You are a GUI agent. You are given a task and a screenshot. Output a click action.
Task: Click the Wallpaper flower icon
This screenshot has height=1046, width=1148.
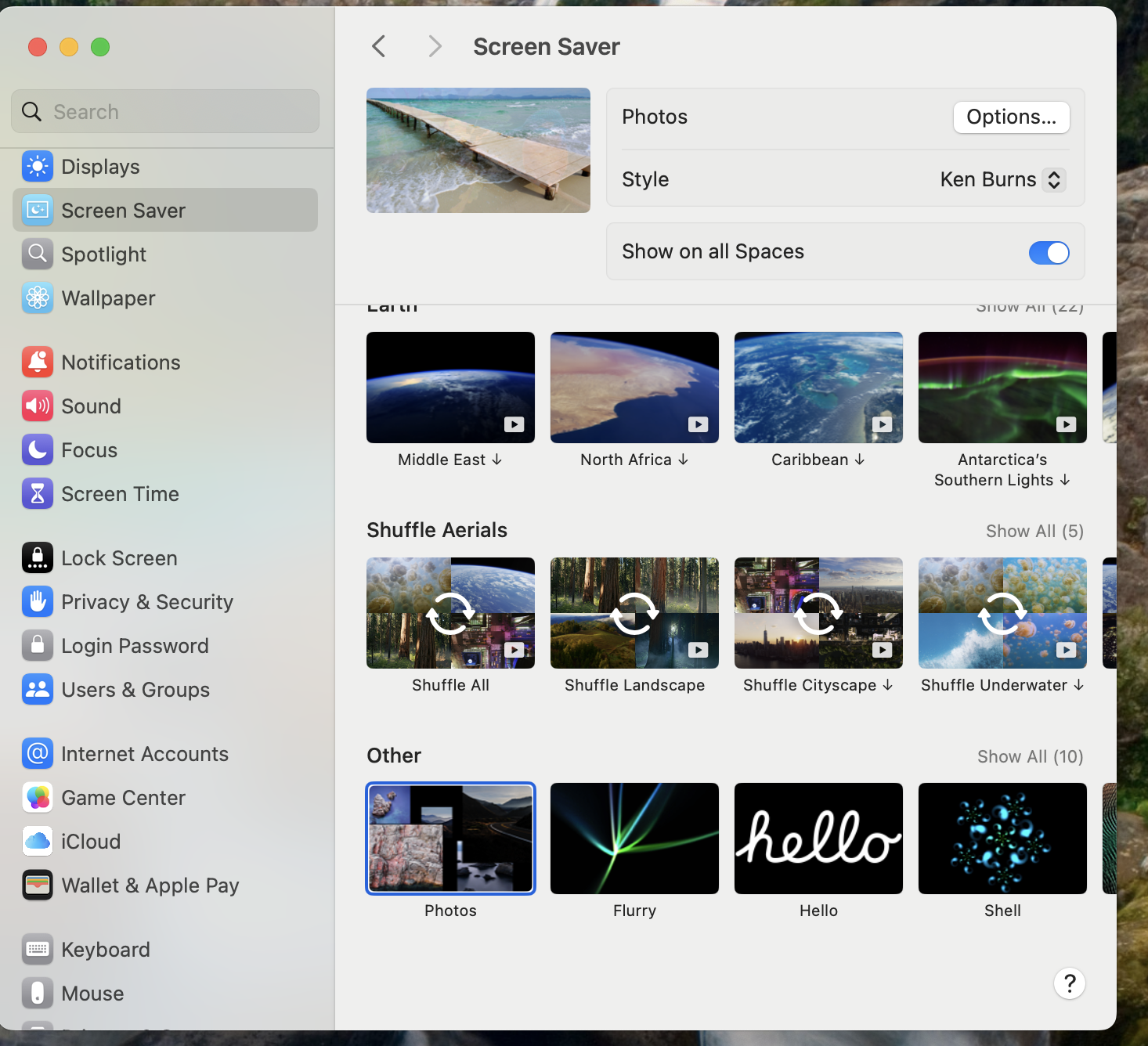(37, 298)
